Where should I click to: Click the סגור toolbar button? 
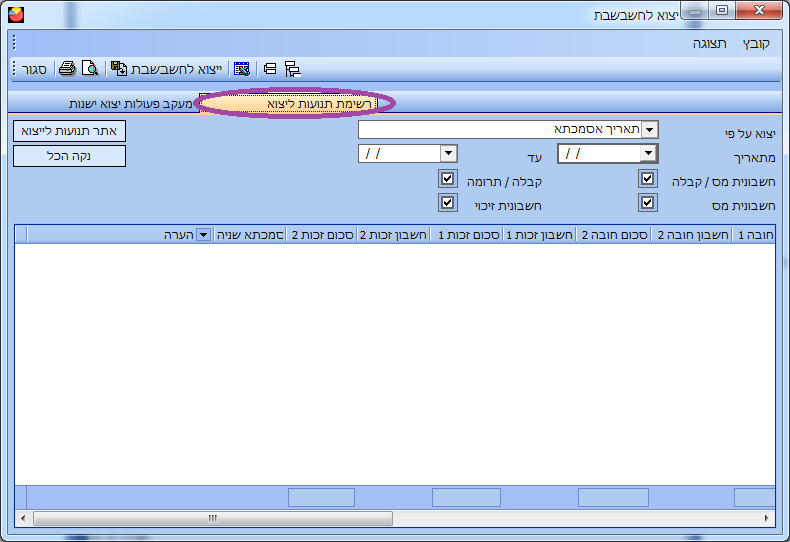37,69
